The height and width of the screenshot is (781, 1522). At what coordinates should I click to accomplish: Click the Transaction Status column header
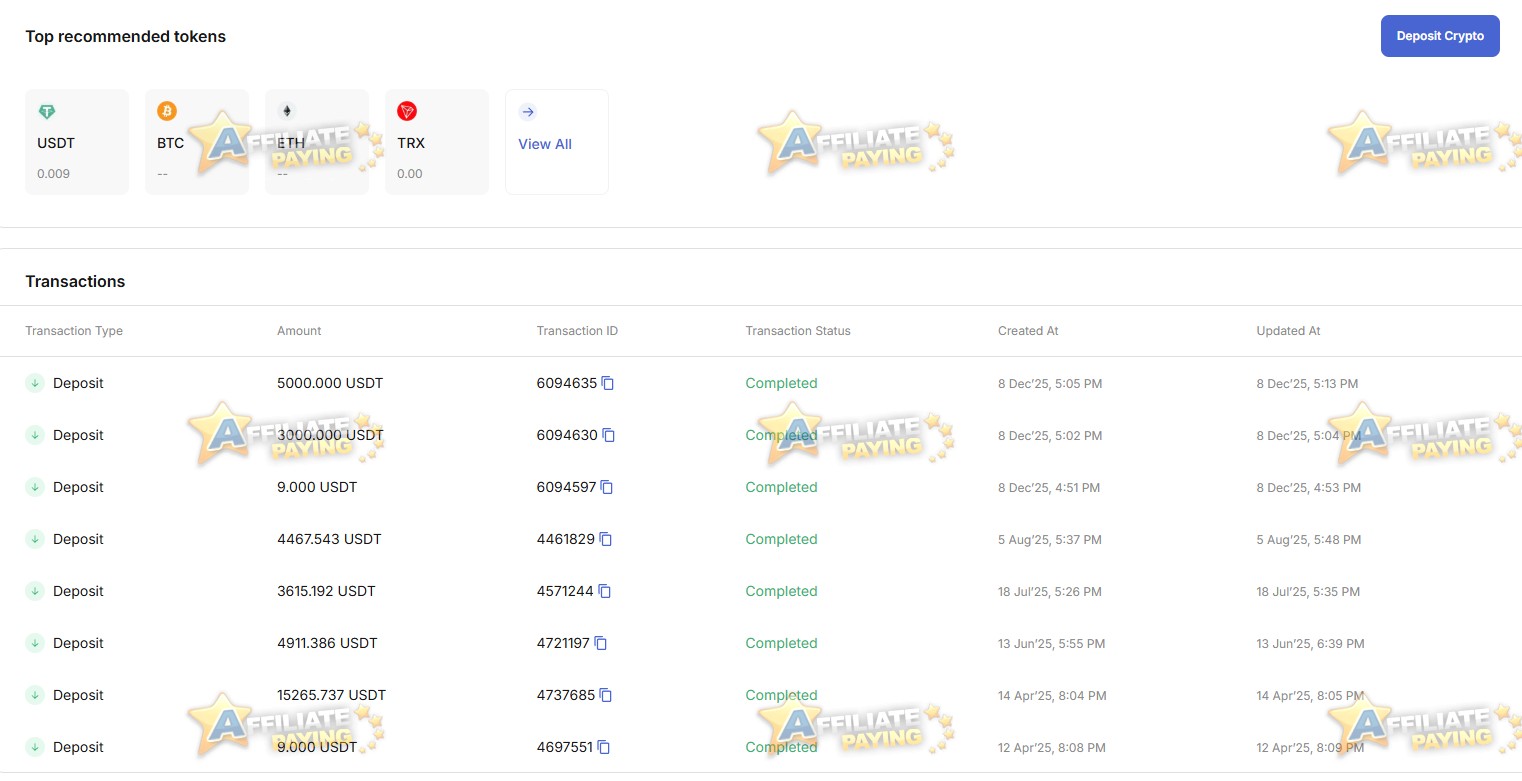coord(798,331)
